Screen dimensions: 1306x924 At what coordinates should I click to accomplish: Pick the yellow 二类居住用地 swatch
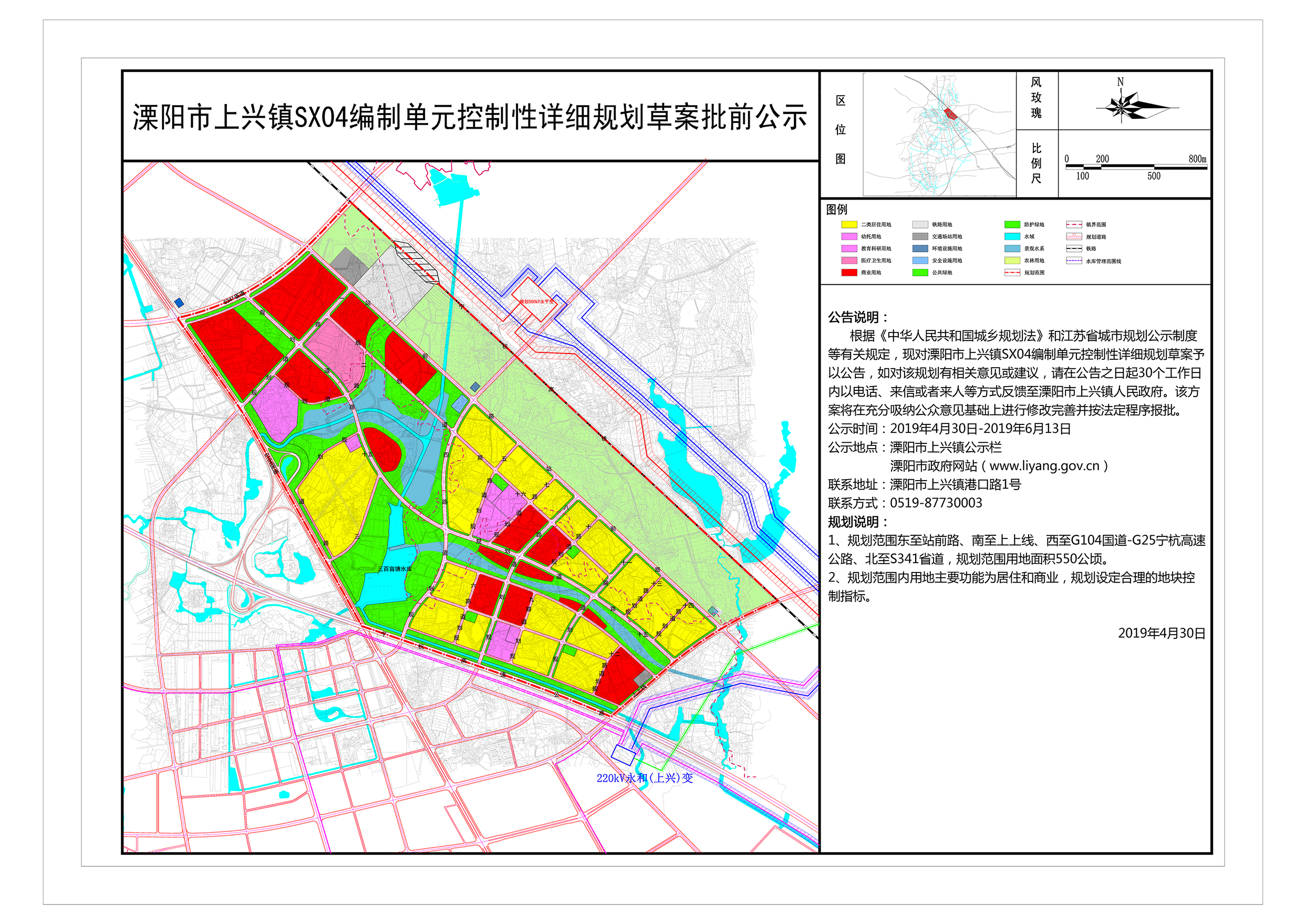849,225
